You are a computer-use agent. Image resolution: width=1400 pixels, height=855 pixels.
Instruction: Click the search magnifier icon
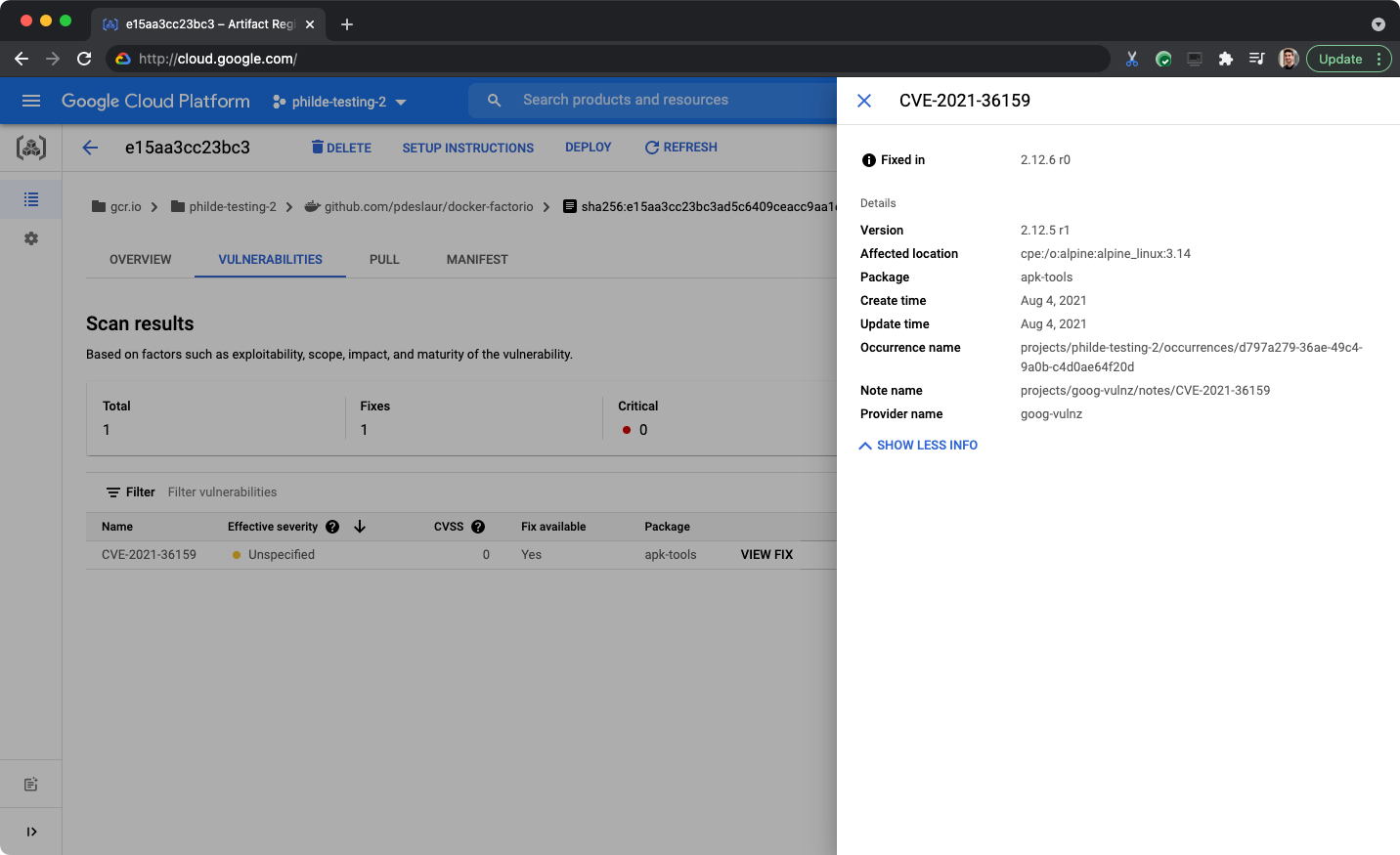(495, 100)
